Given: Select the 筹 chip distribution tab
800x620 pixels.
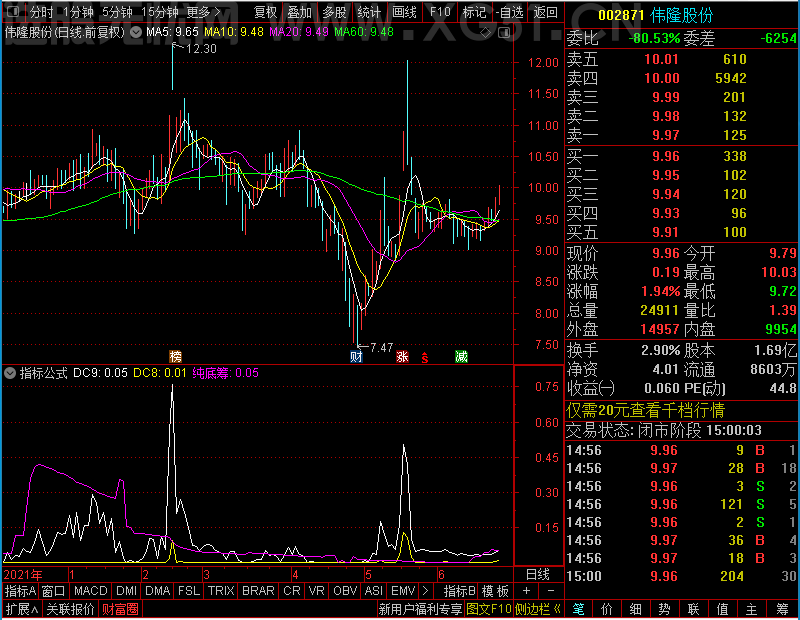Looking at the screenshot, I should pos(782,609).
